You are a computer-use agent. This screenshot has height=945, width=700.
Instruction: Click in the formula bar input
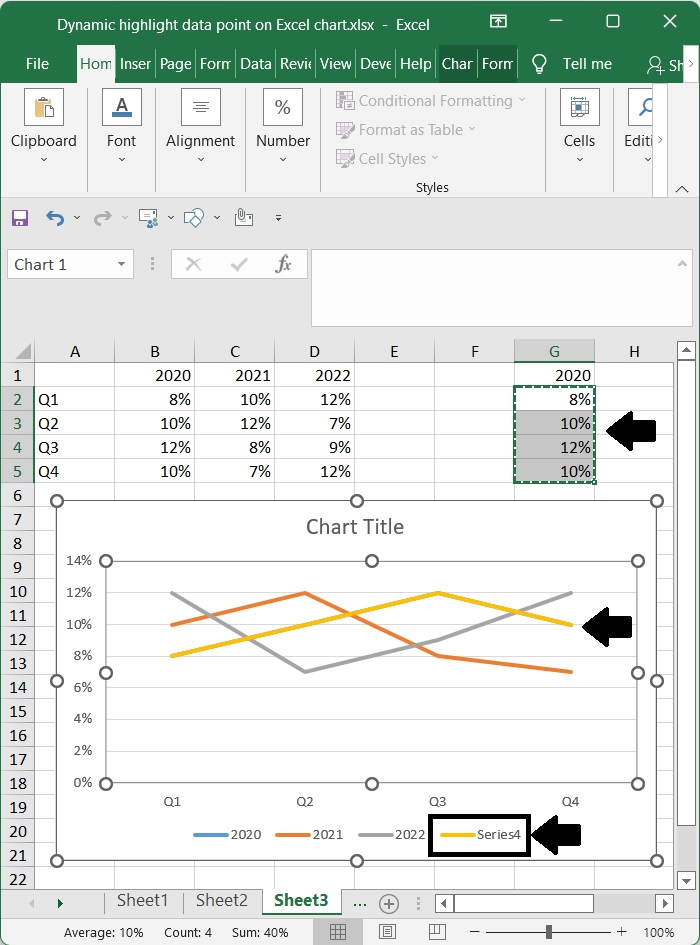501,288
